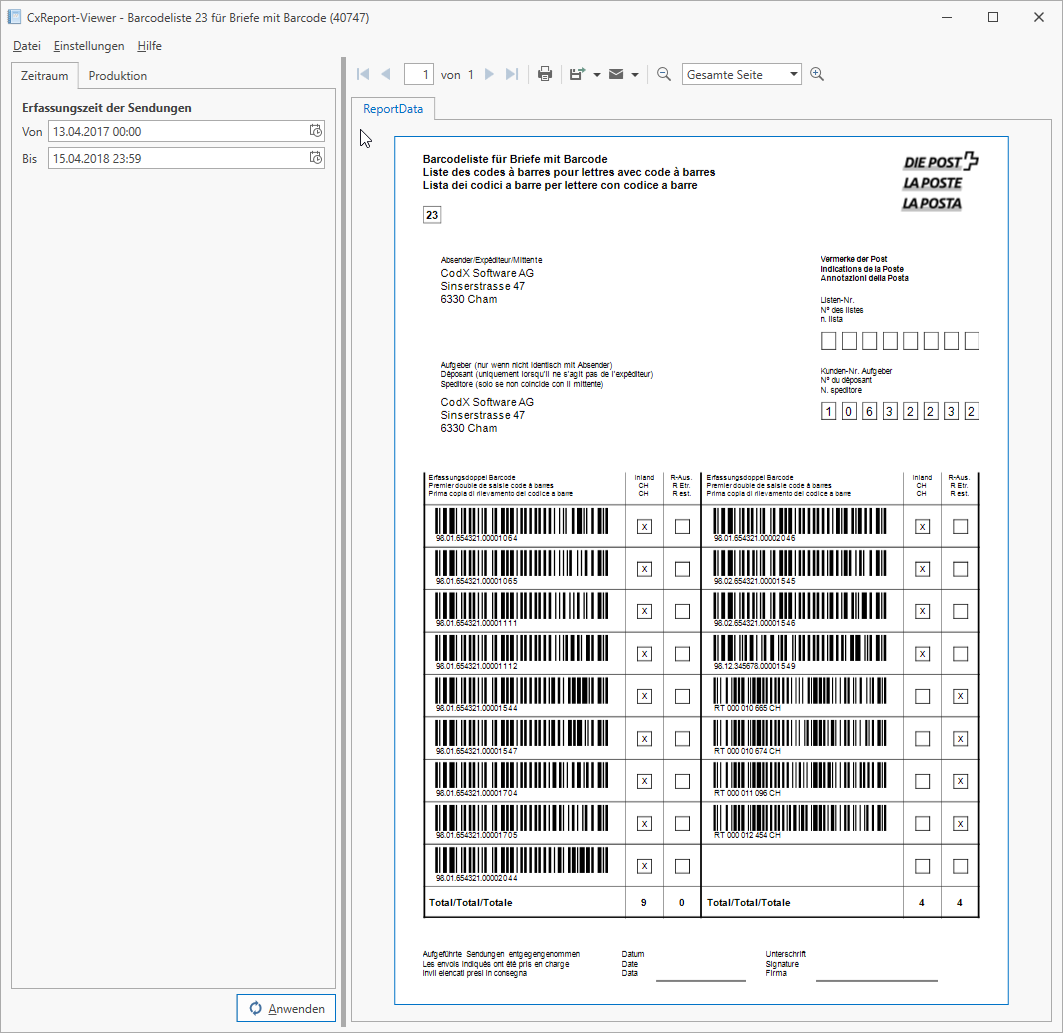Screen dimensions: 1063x1033
Task: Go to the first report page
Action: coord(363,75)
